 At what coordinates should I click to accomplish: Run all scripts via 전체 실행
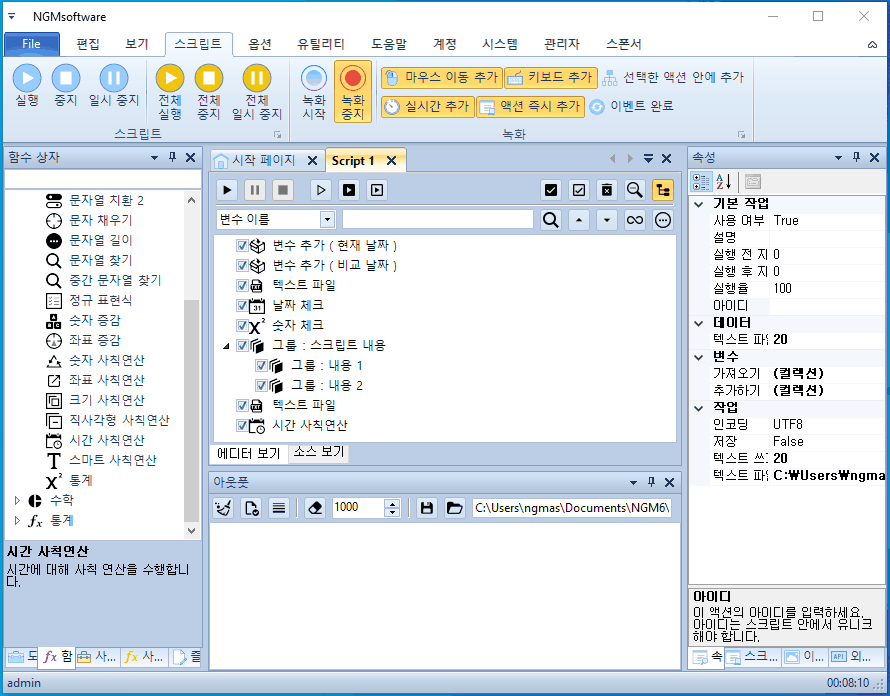pyautogui.click(x=170, y=92)
